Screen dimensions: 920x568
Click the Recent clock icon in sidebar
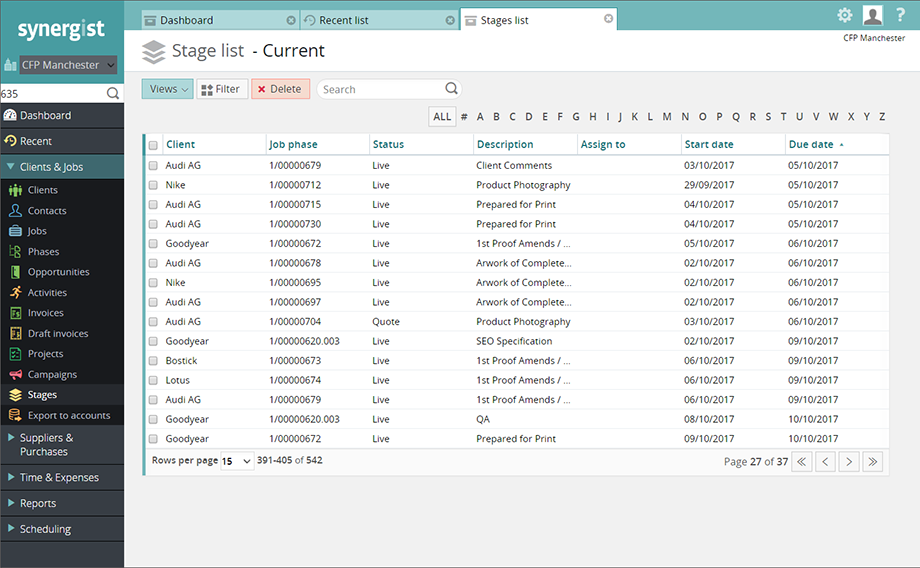coord(10,141)
